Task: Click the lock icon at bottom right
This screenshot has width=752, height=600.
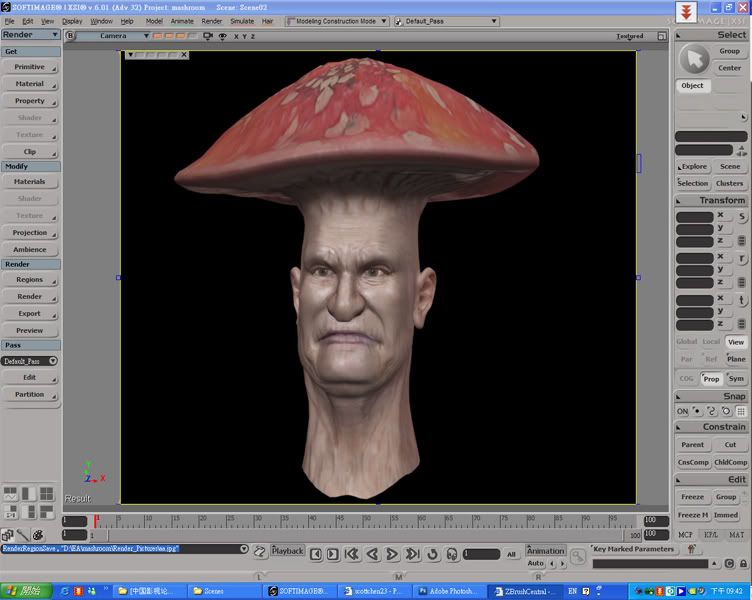Action: (x=743, y=564)
